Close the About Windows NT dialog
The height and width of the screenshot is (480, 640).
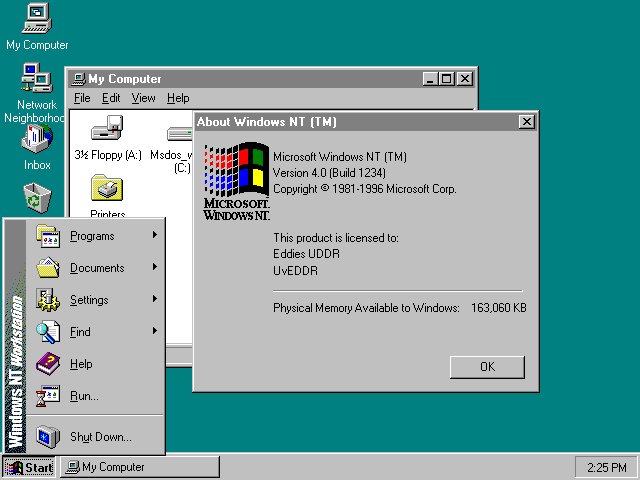click(x=526, y=122)
